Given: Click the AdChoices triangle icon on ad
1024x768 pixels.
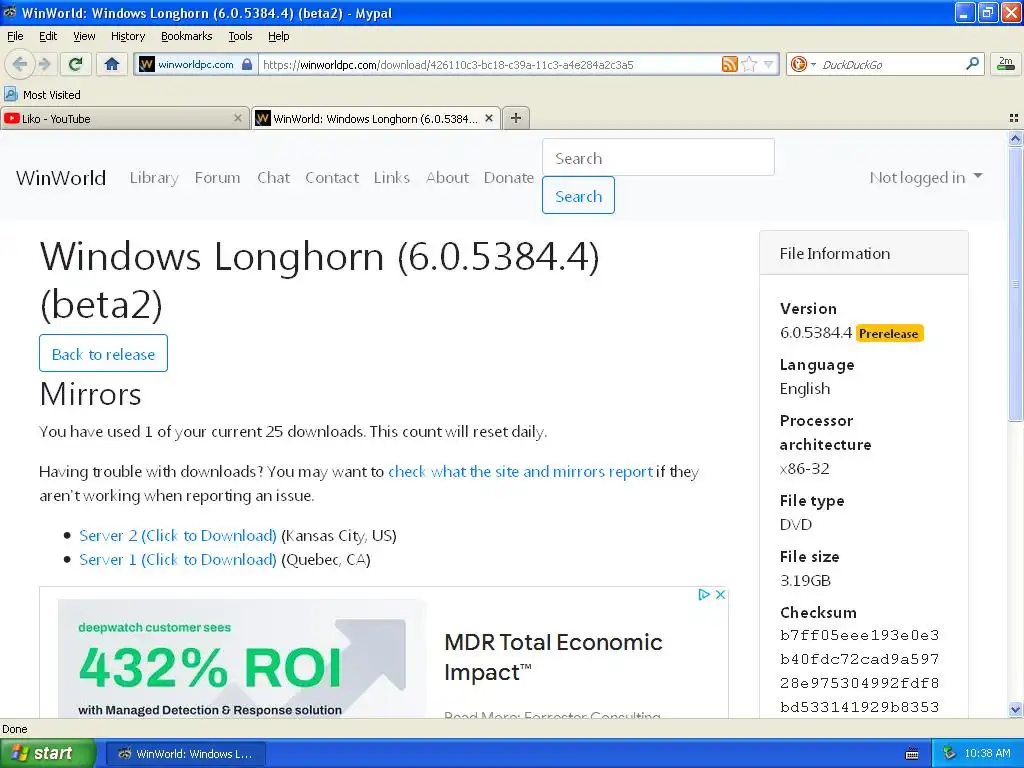Looking at the screenshot, I should pyautogui.click(x=704, y=594).
